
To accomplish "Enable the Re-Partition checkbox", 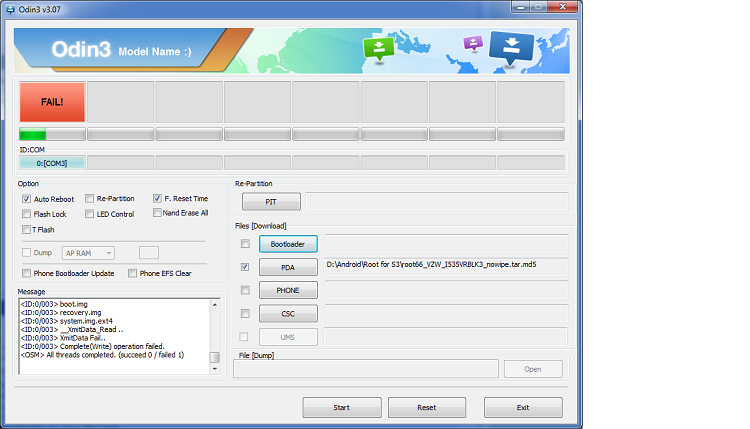I will [90, 199].
